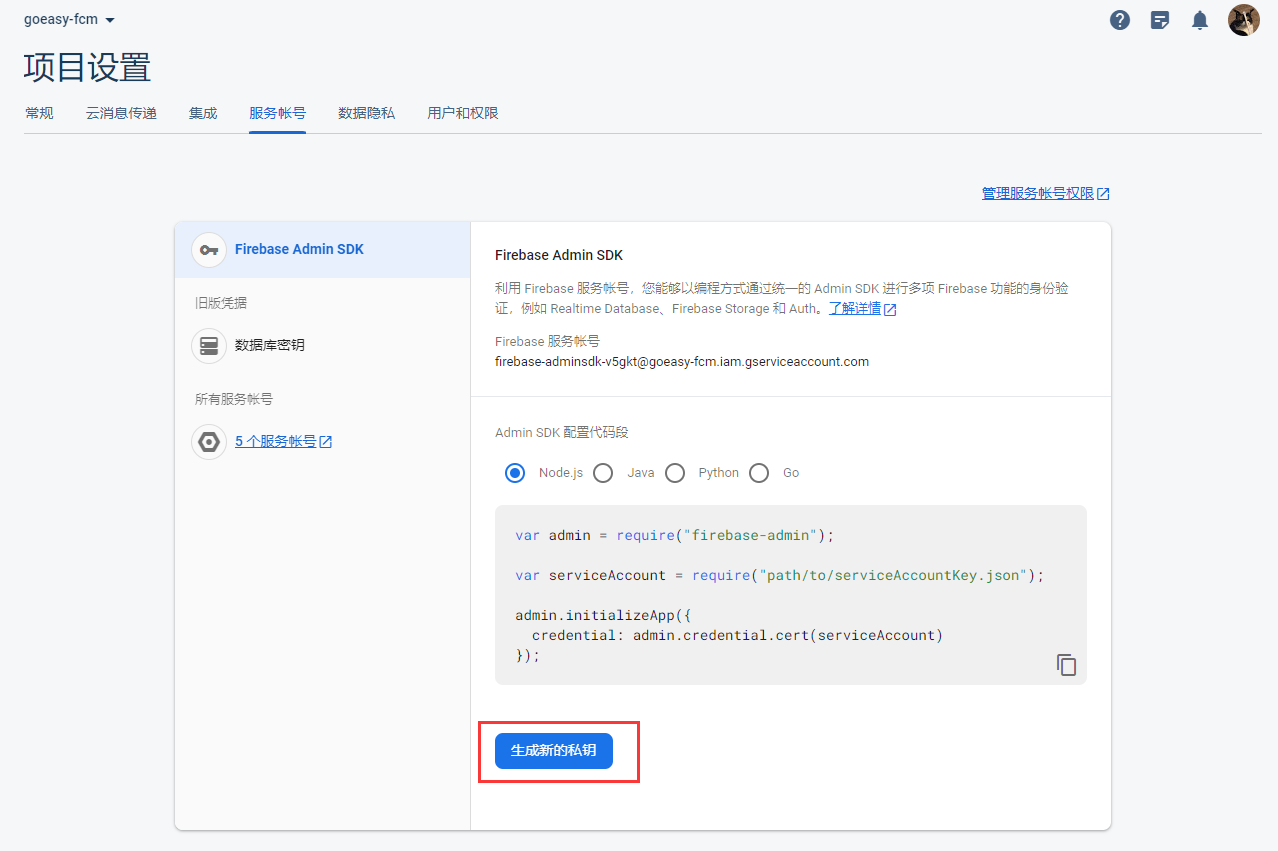Click the 所有服务帐号 section label
Image resolution: width=1278 pixels, height=851 pixels.
tap(234, 399)
